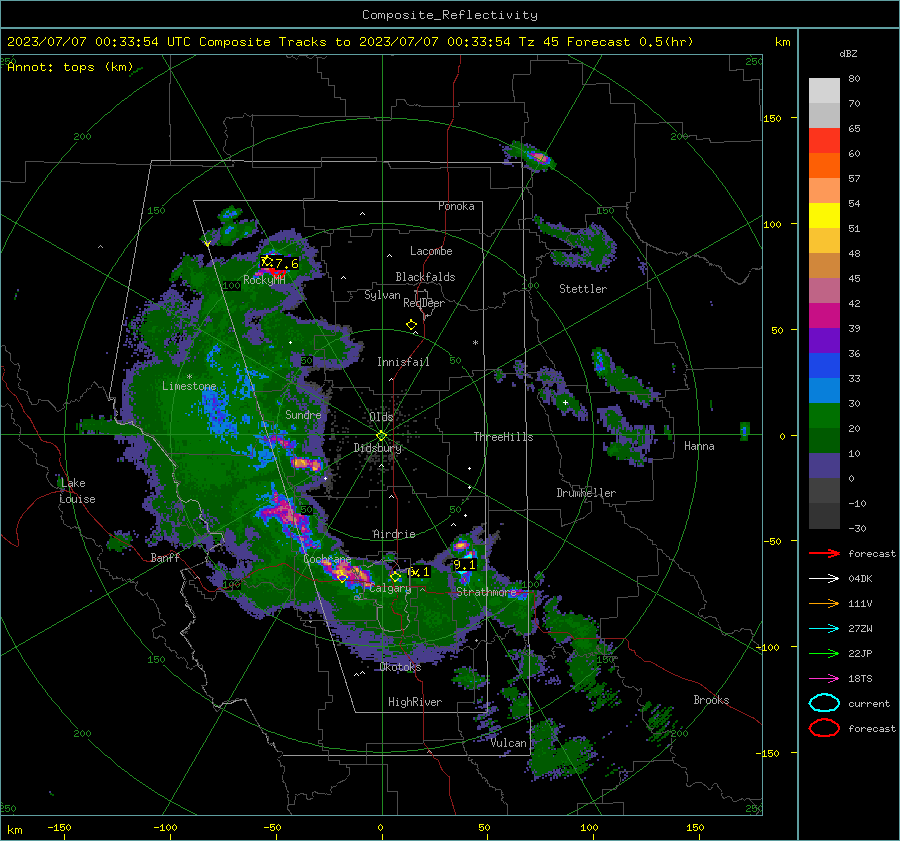Click the UTC Composite Tracks timestamp header
Viewport: 900px width, 841px height.
350,42
